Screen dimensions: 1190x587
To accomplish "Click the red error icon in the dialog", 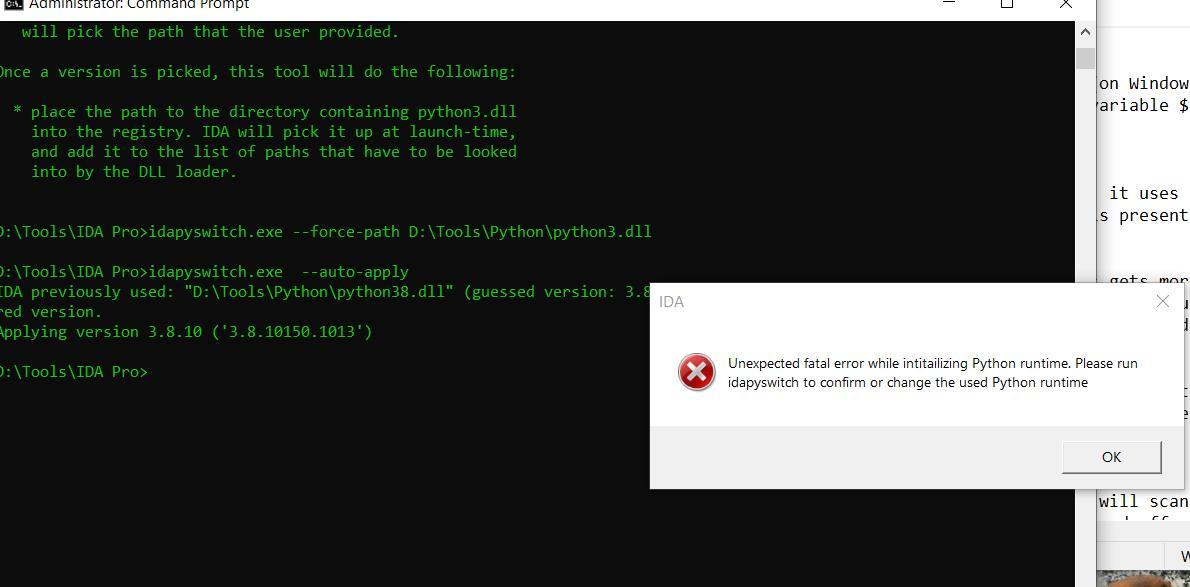I will point(697,372).
